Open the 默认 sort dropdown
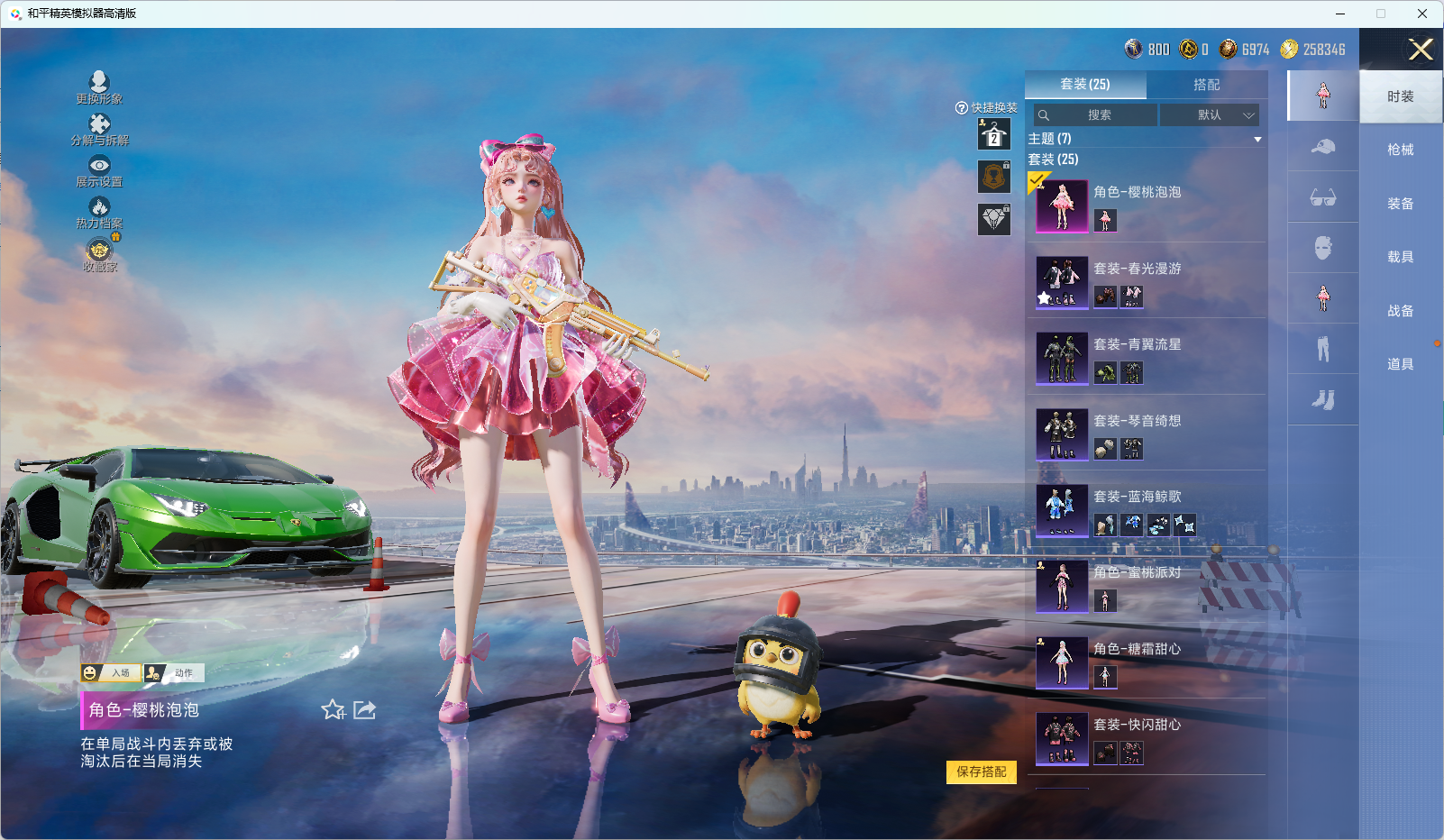Screen dimensions: 1444x840 [x=1209, y=115]
